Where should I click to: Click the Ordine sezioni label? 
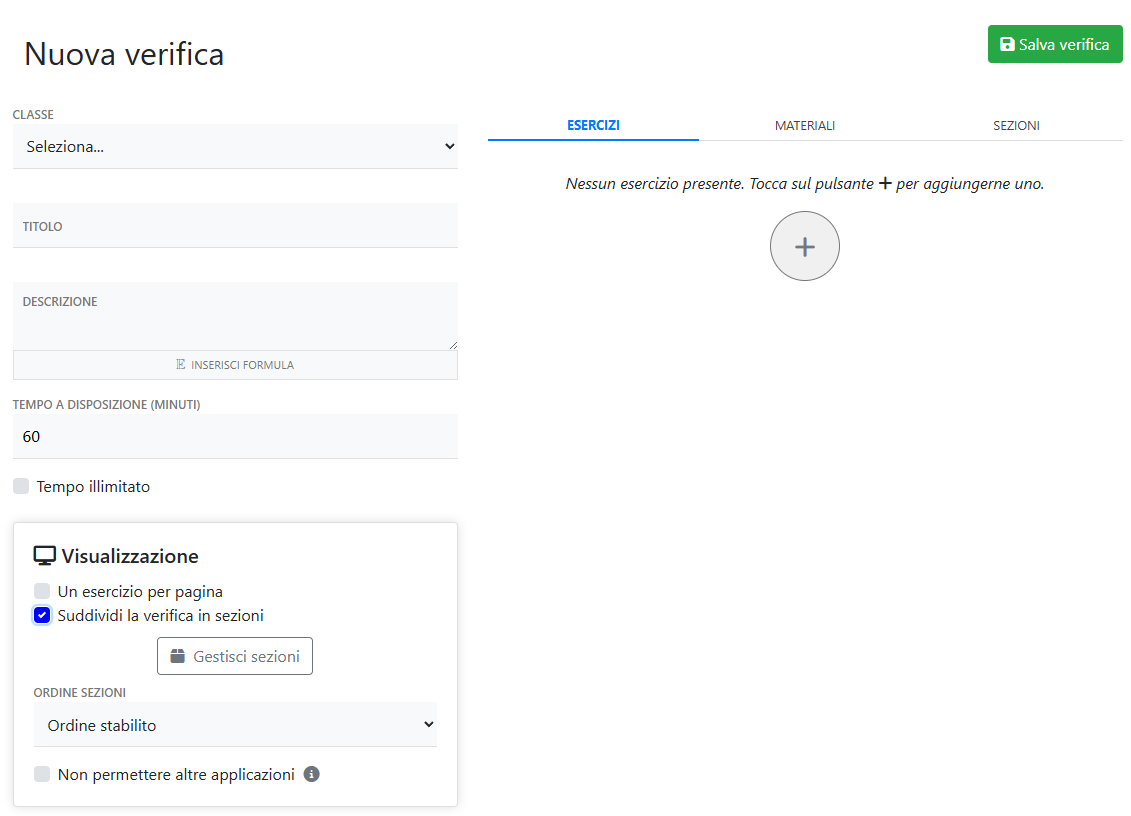click(79, 693)
